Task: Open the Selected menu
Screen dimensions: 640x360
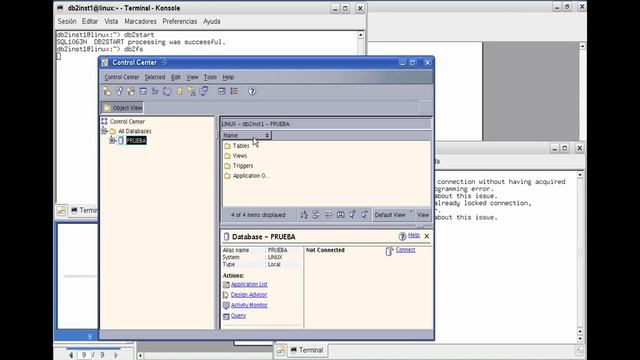Action: [155, 77]
